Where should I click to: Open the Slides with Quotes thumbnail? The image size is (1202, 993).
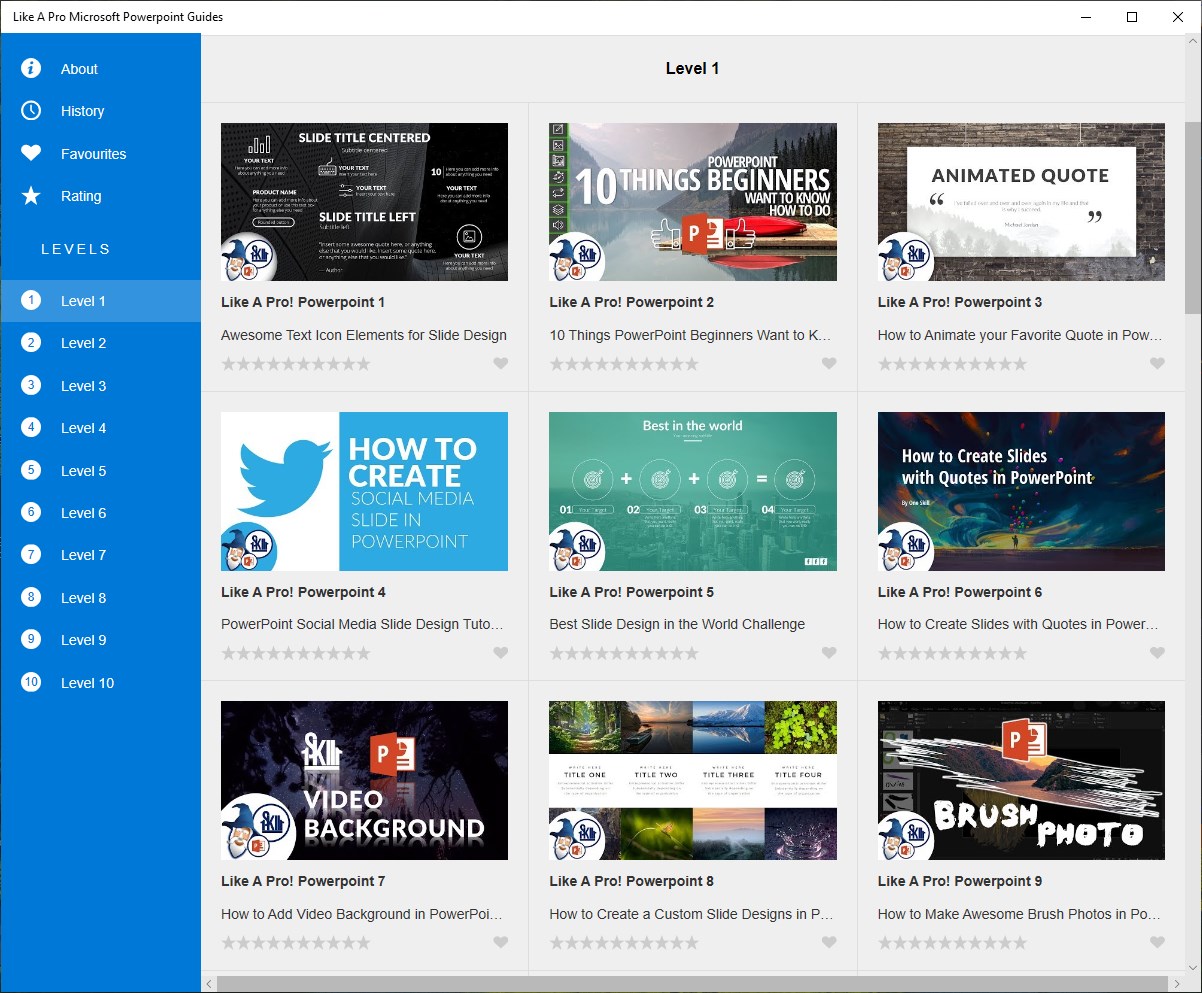pyautogui.click(x=1021, y=491)
